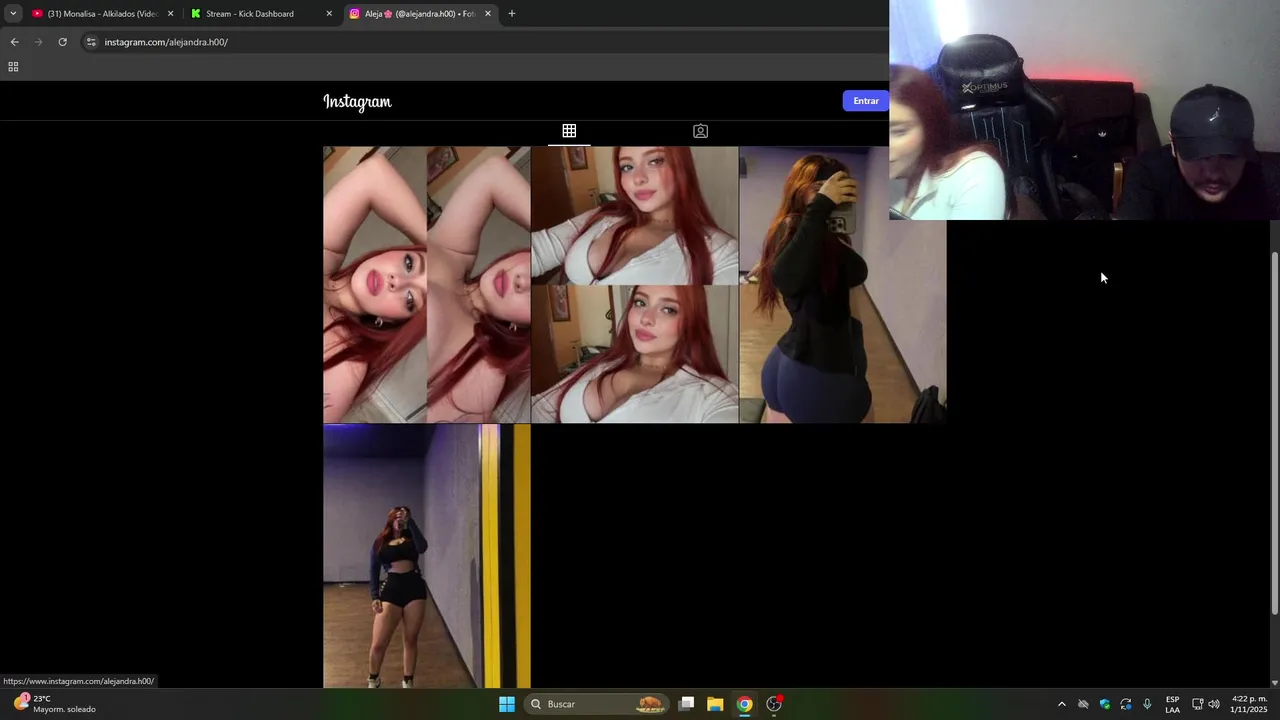
Task: Go back to the previous page
Action: 14,42
